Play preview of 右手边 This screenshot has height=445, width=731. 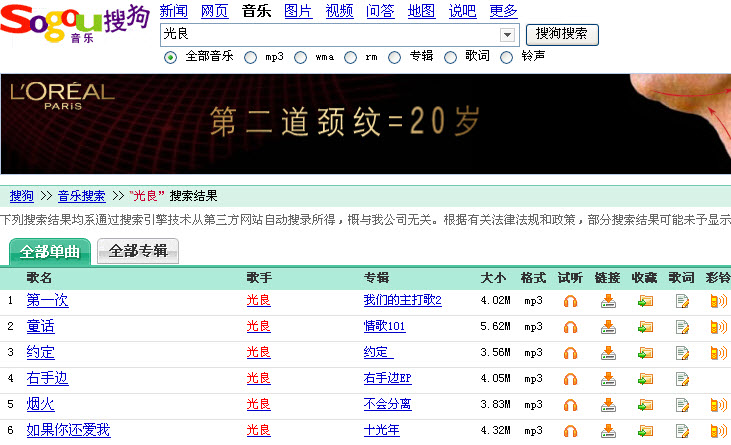(570, 380)
